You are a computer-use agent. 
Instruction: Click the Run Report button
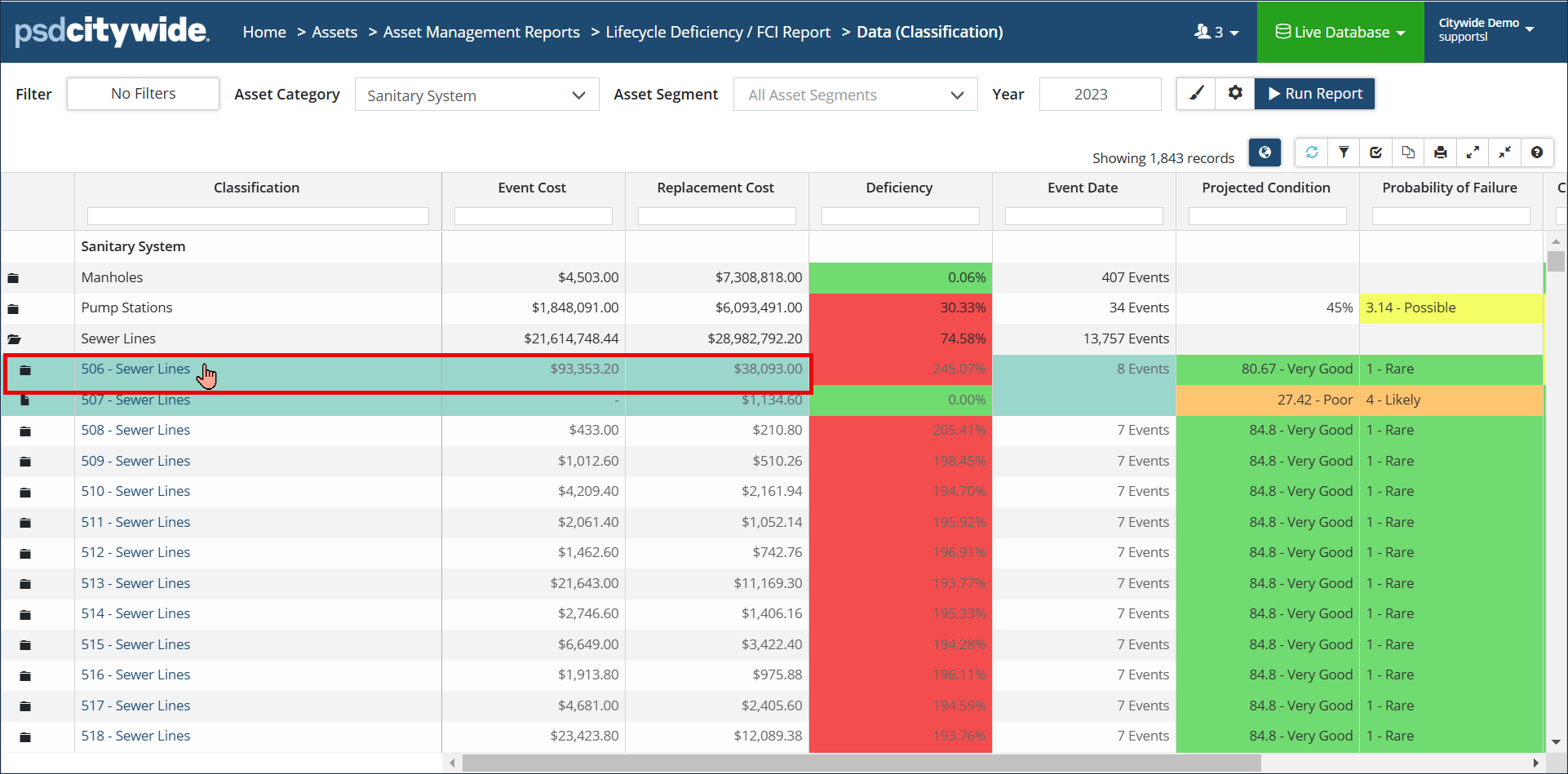(x=1314, y=94)
